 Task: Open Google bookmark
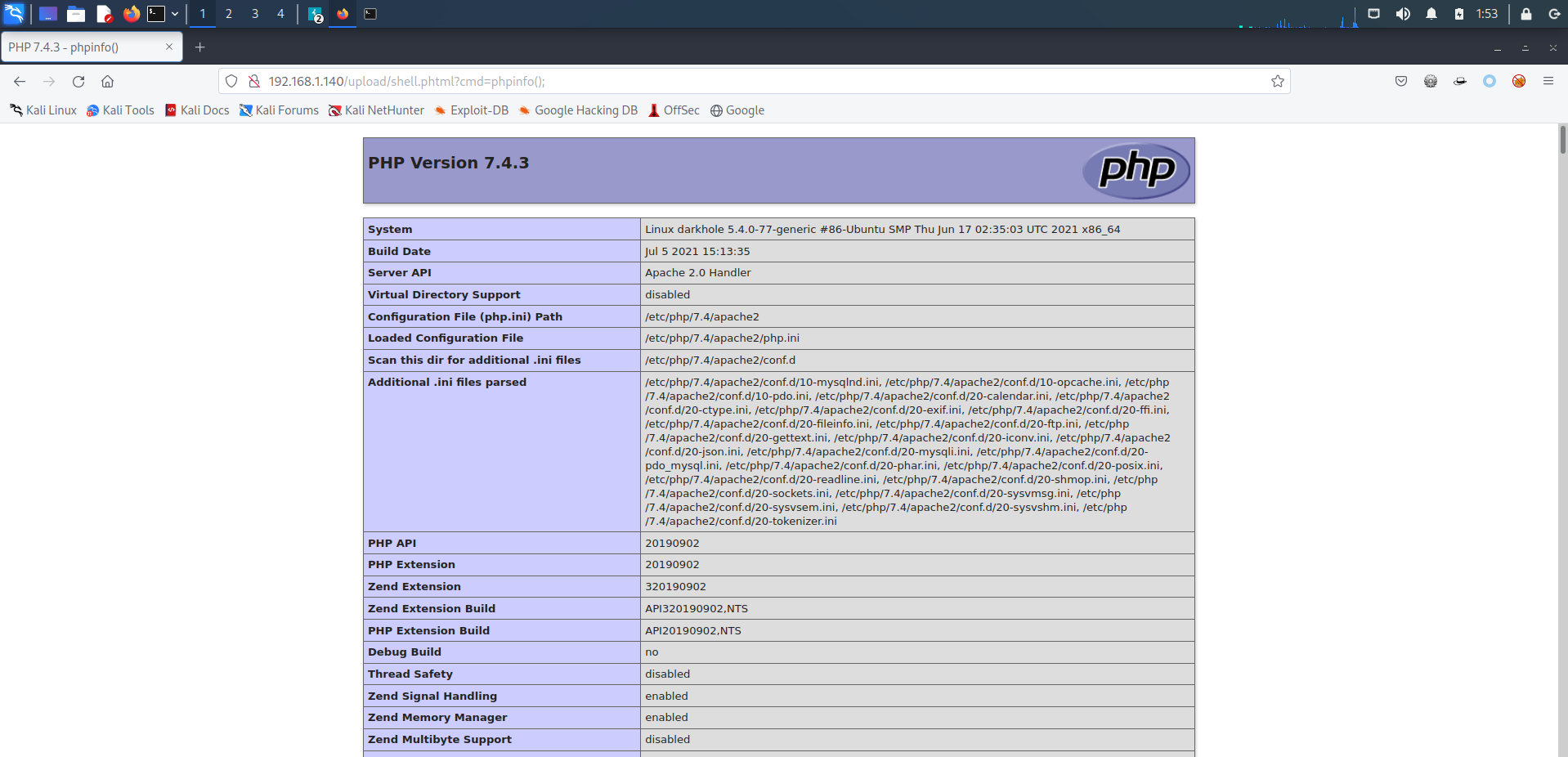coord(737,110)
